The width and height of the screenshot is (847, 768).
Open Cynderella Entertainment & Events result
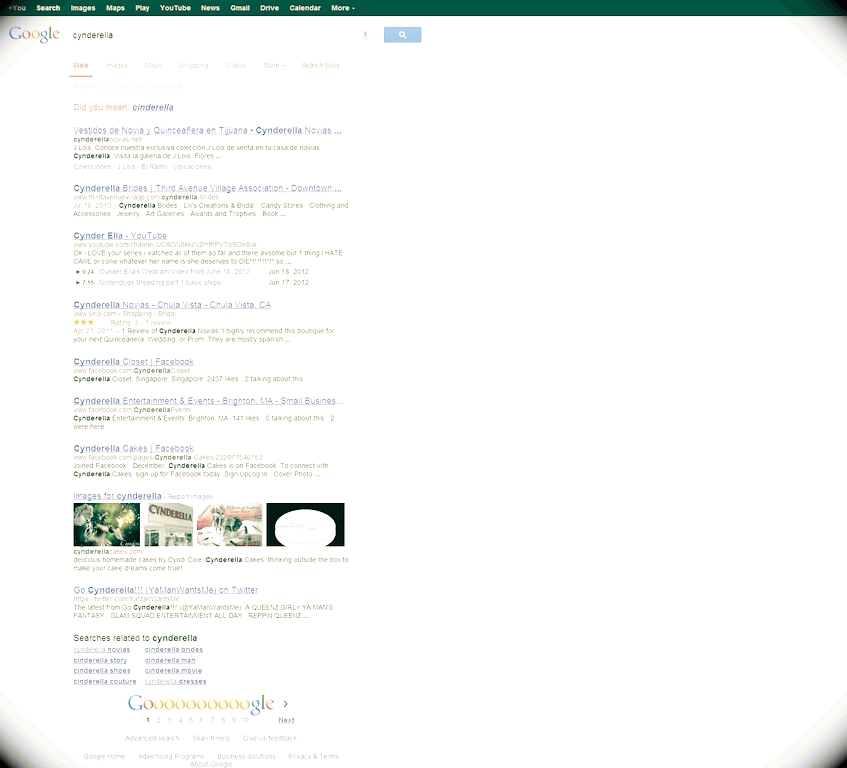209,401
